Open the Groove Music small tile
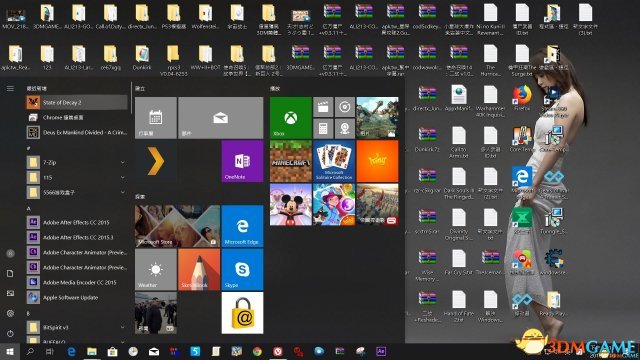Viewport: 640px width, 360px height. [345, 107]
